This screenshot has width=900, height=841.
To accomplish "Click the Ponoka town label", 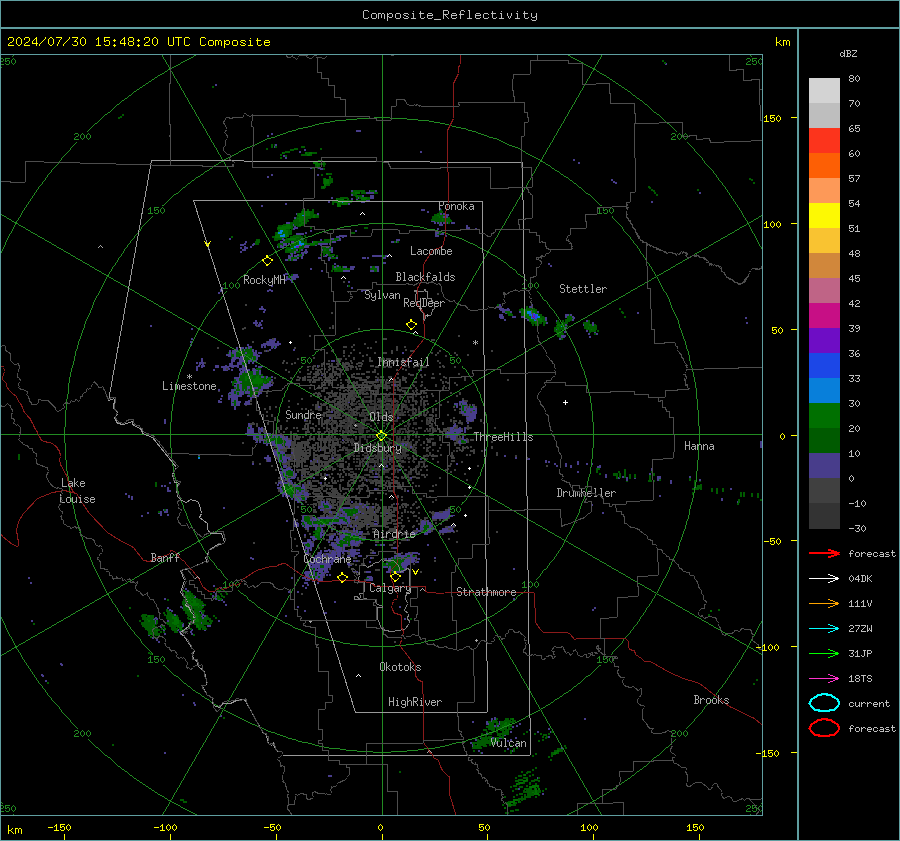I will tap(456, 206).
